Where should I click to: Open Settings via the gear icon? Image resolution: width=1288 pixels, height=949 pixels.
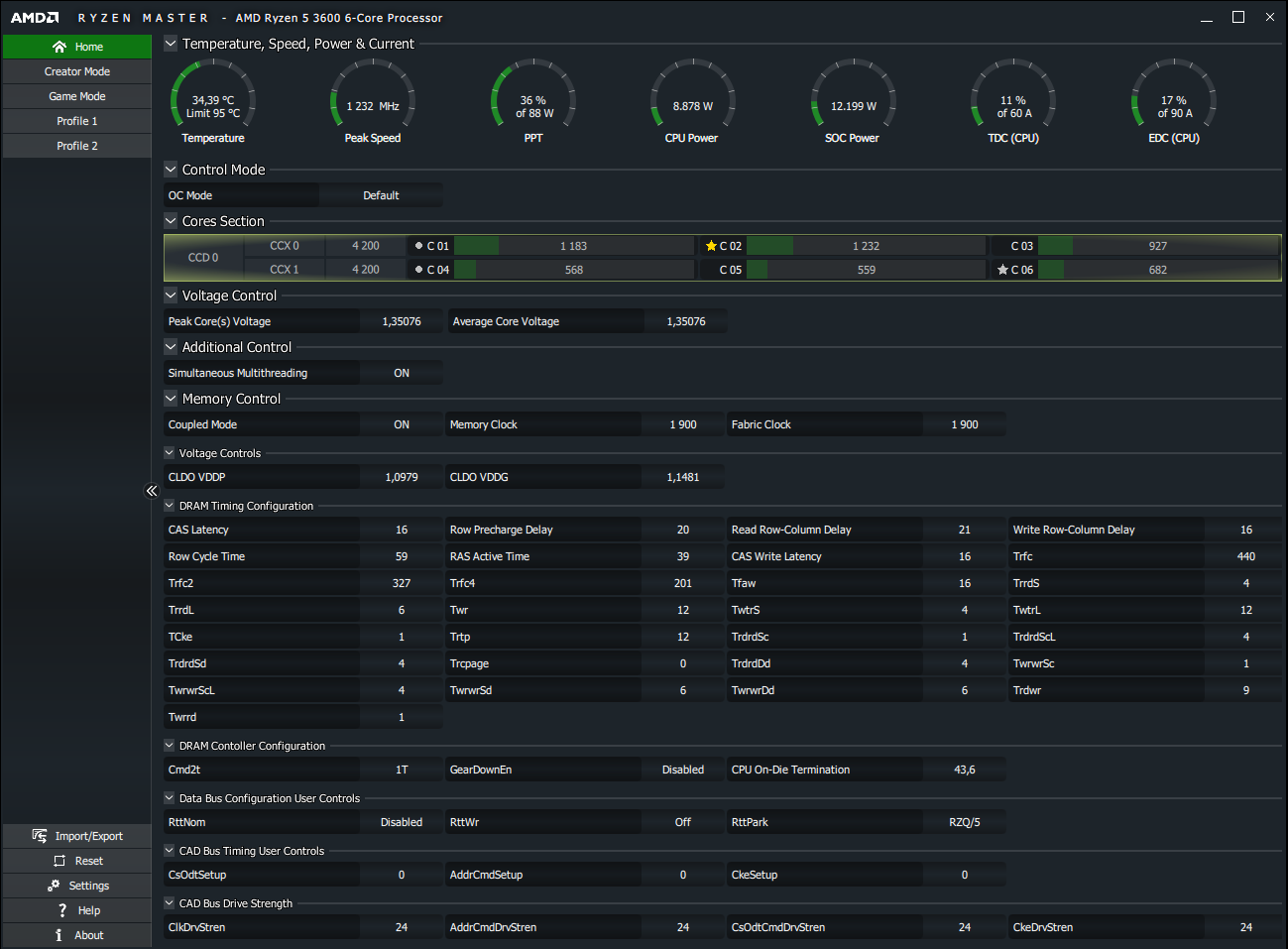coord(54,886)
